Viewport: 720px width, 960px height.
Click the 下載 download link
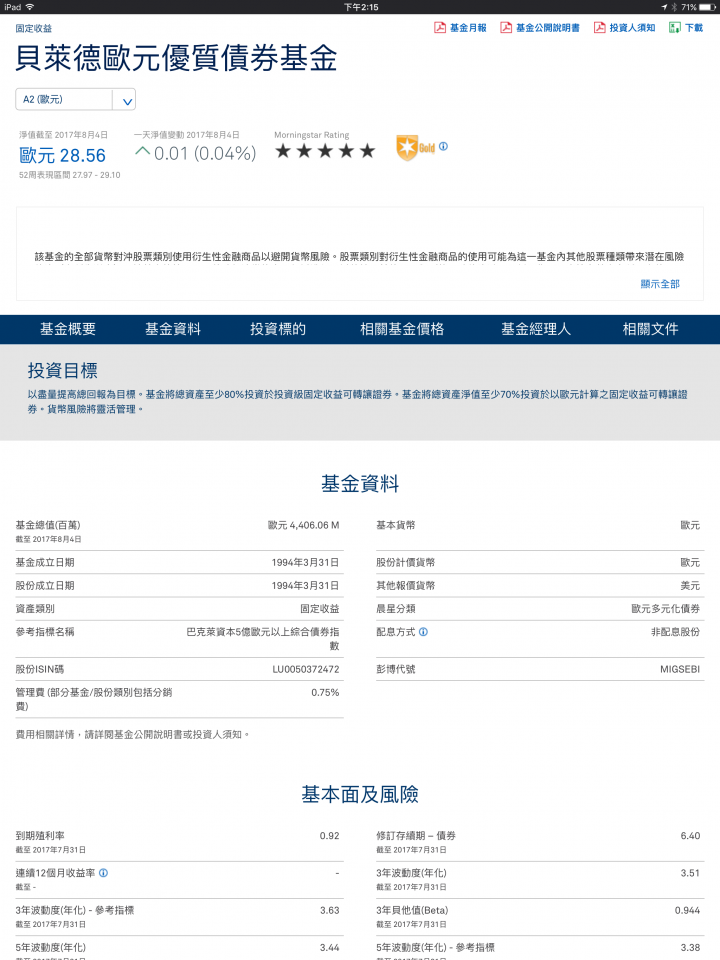(694, 28)
